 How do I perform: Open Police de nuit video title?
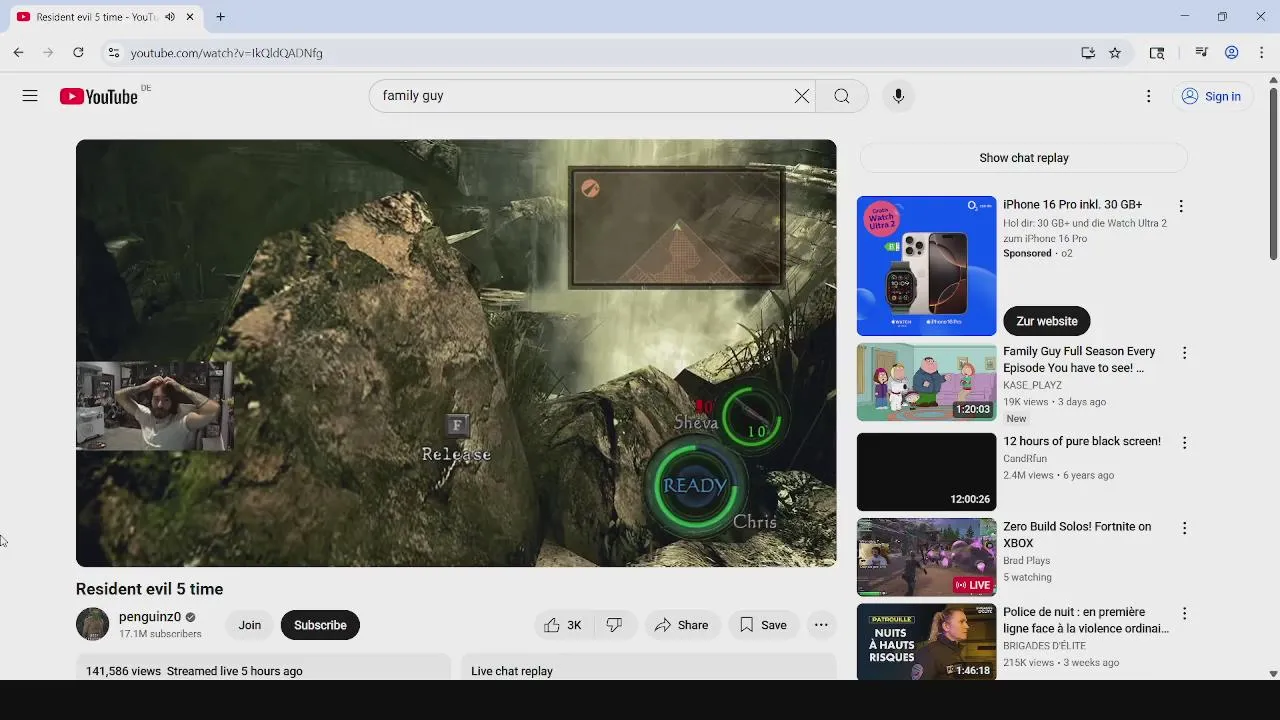click(1086, 620)
